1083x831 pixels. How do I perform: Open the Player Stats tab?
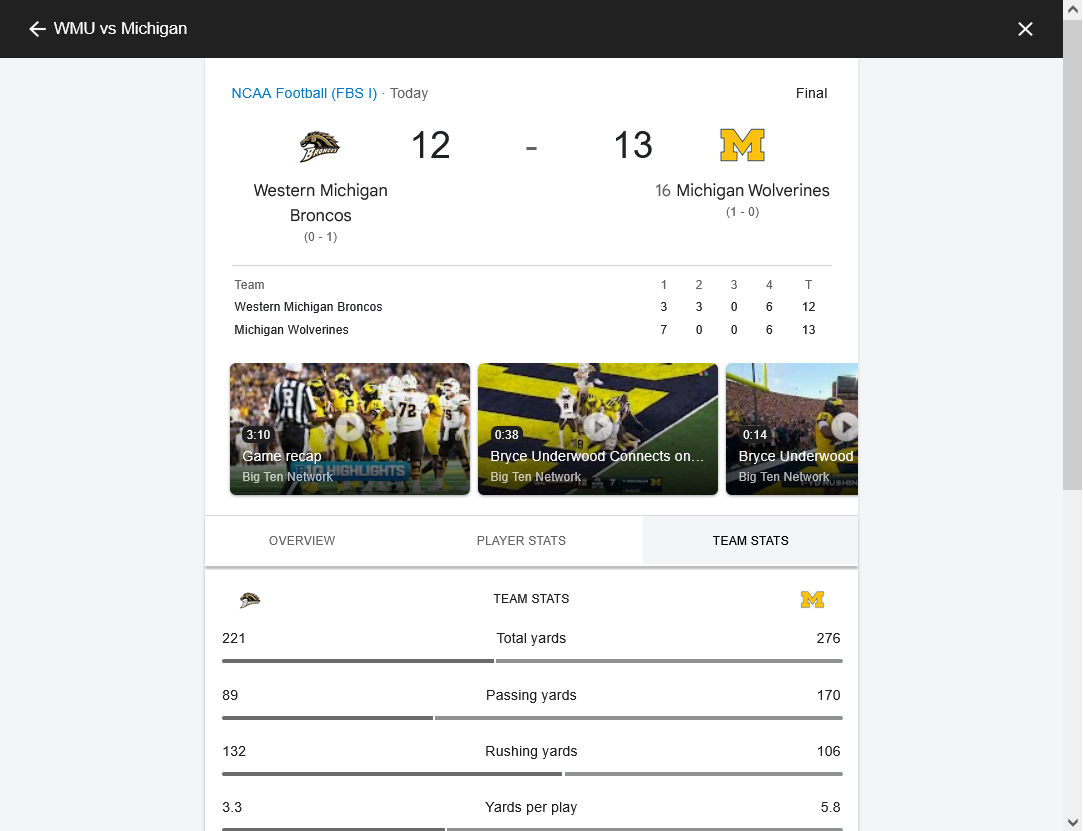pyautogui.click(x=521, y=541)
